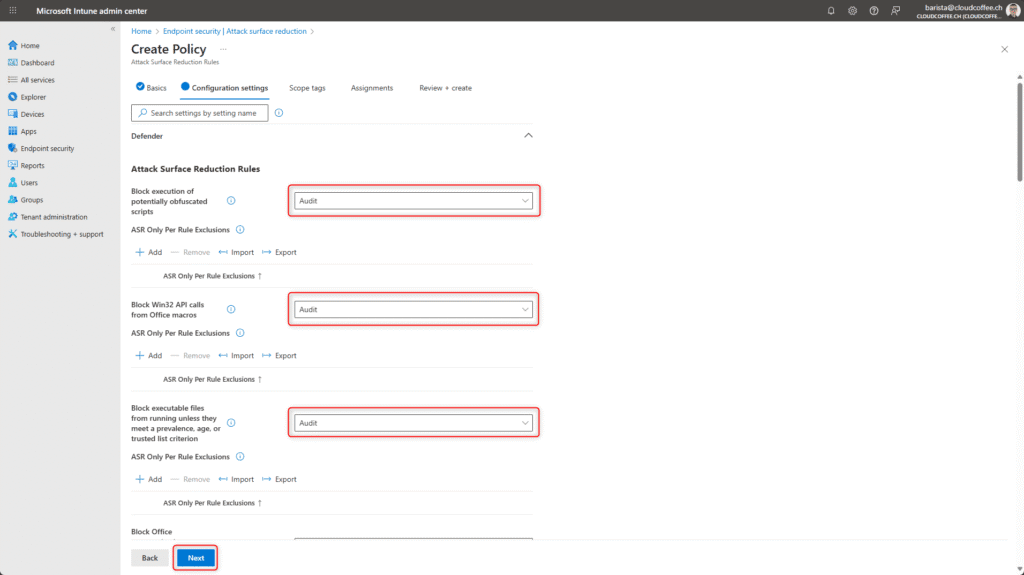Open dropdown for executable files prevalence rule

tap(414, 423)
